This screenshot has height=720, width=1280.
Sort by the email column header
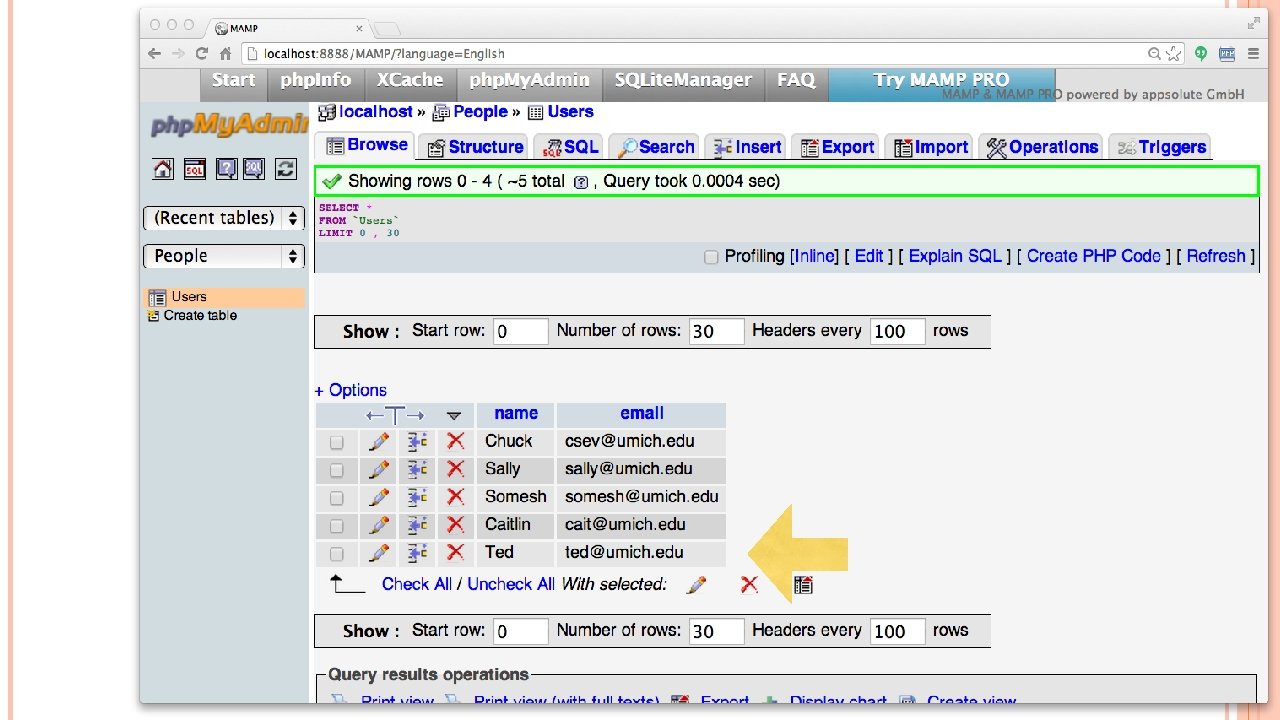pos(642,414)
